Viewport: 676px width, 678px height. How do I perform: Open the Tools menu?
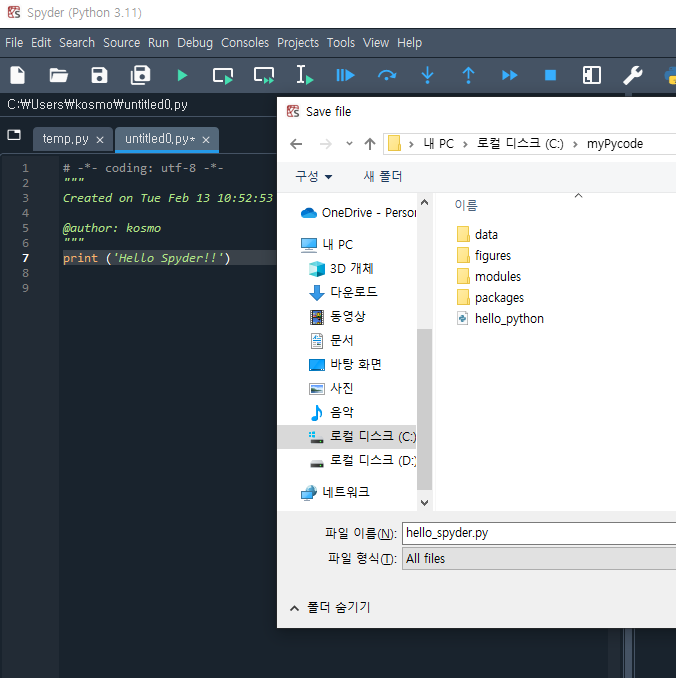point(341,43)
